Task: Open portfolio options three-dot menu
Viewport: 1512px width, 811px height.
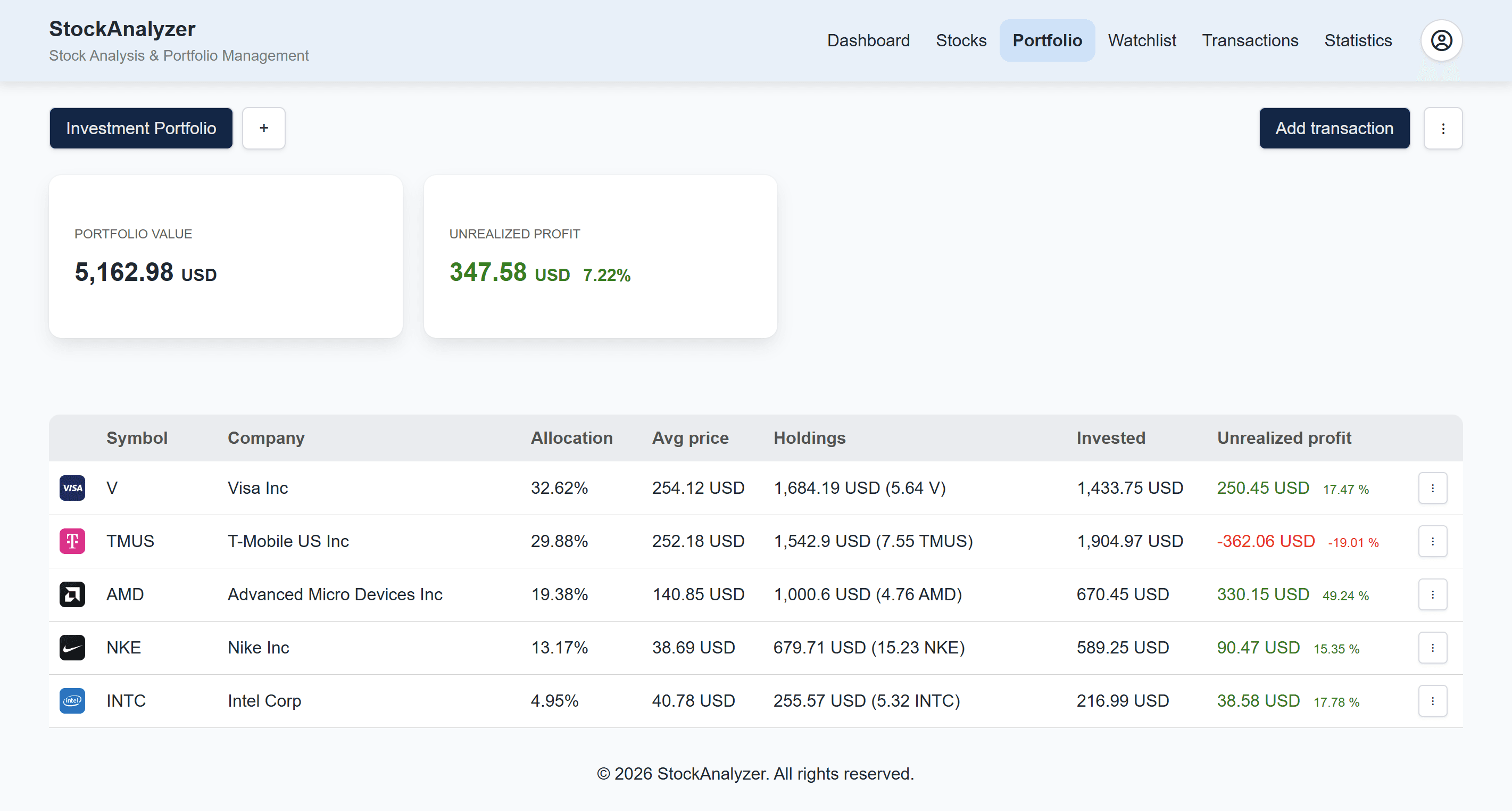Action: pos(1443,128)
